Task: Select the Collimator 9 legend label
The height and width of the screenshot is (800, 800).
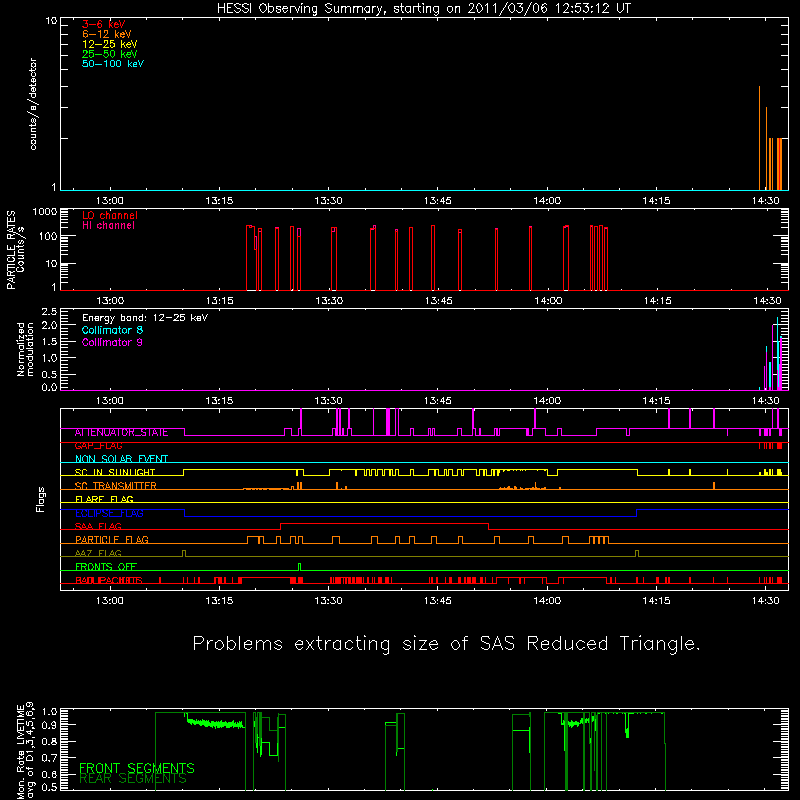Action: click(112, 342)
